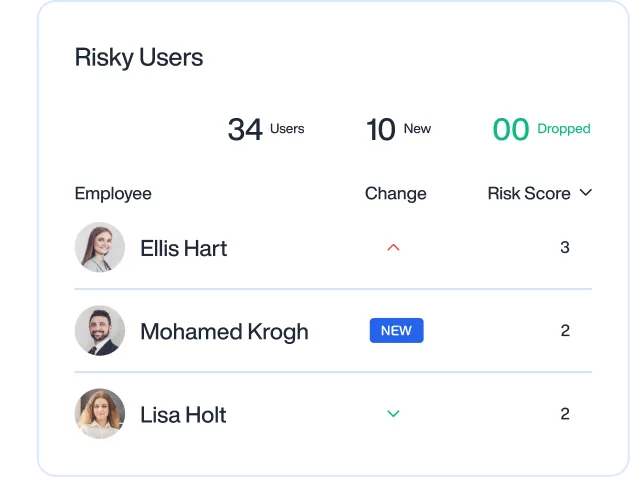630x477 pixels.
Task: Click the red up arrow for Ellis Hart
Action: coord(393,248)
